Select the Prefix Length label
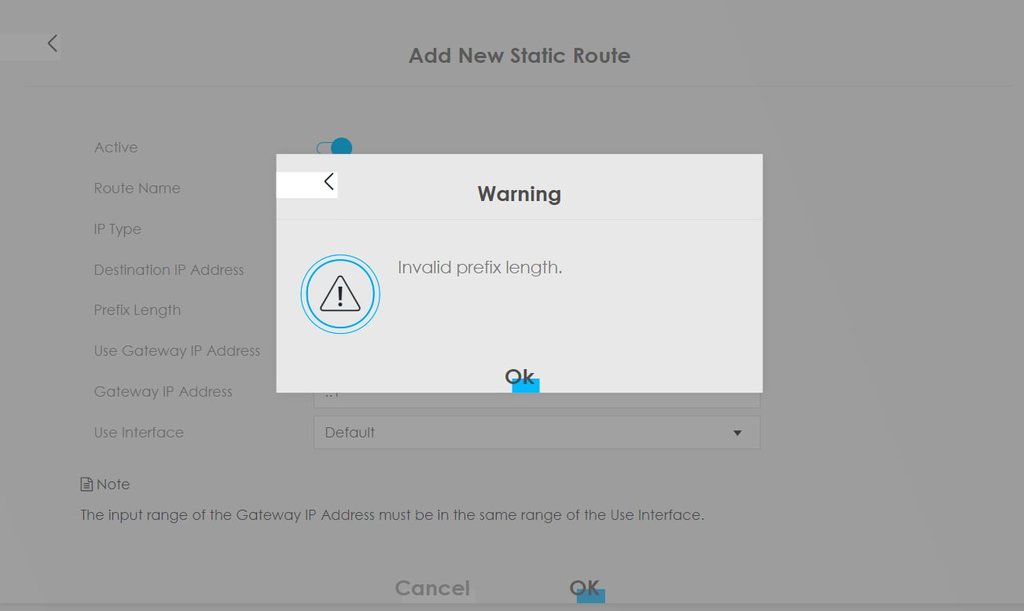The width and height of the screenshot is (1024, 611). coord(137,310)
